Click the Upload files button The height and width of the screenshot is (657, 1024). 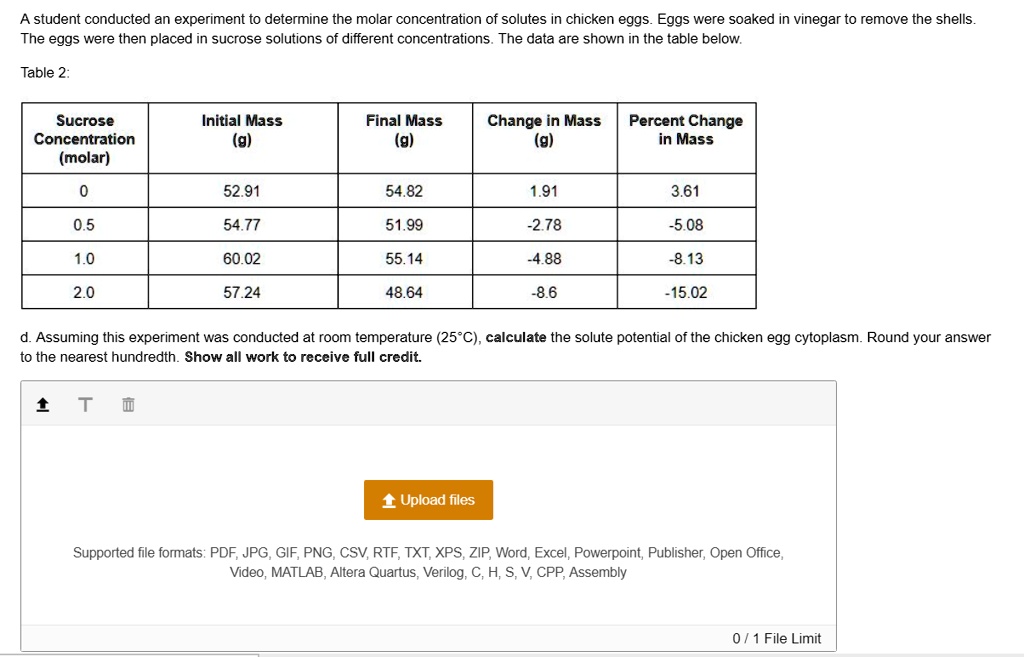428,500
